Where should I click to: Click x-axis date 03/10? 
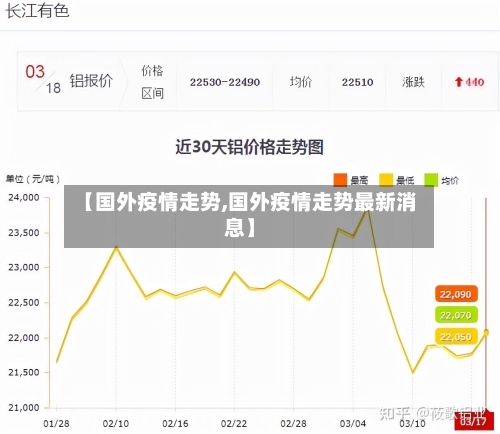click(412, 424)
